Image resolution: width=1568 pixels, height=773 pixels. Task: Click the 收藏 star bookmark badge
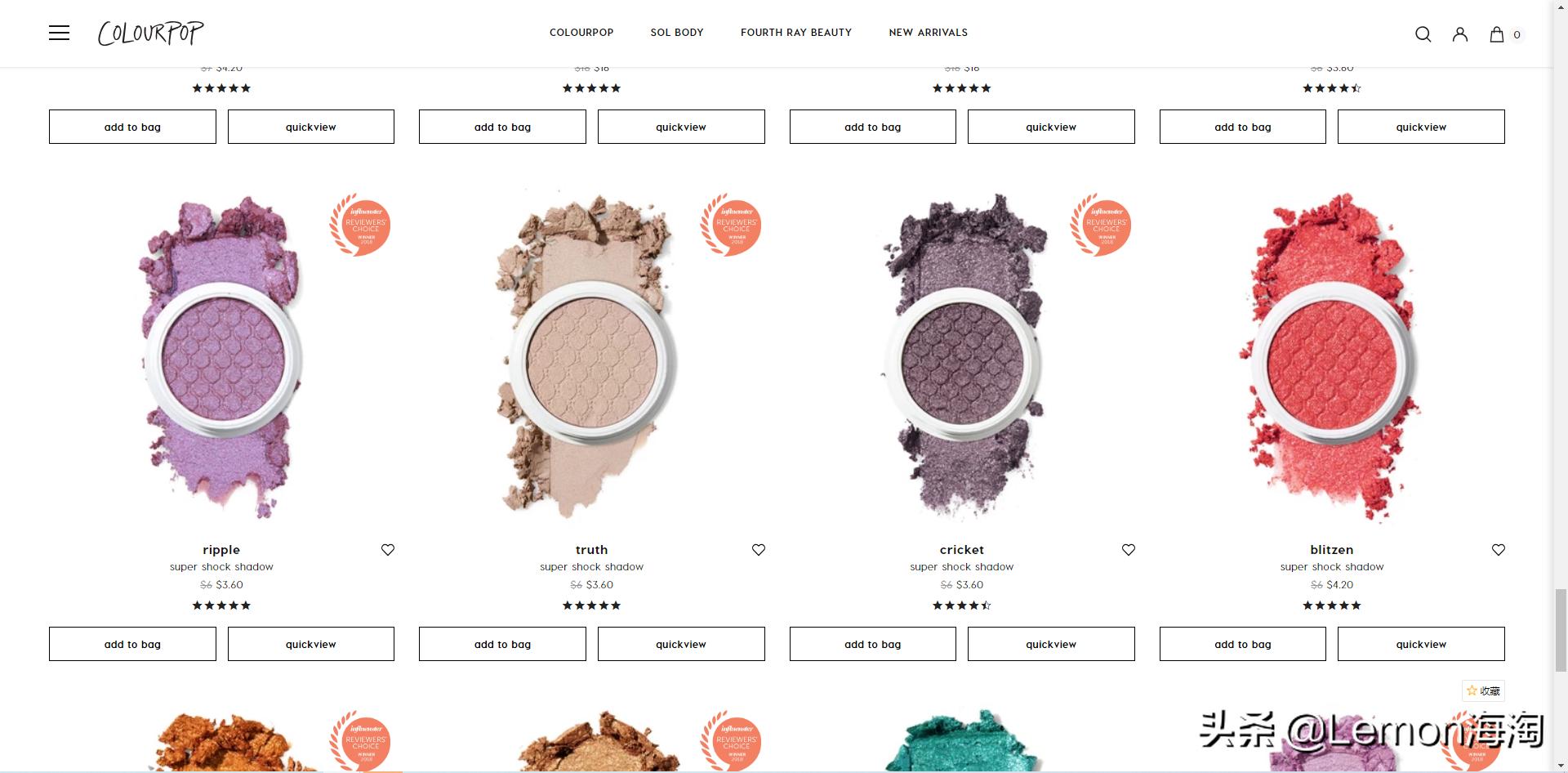click(x=1483, y=690)
